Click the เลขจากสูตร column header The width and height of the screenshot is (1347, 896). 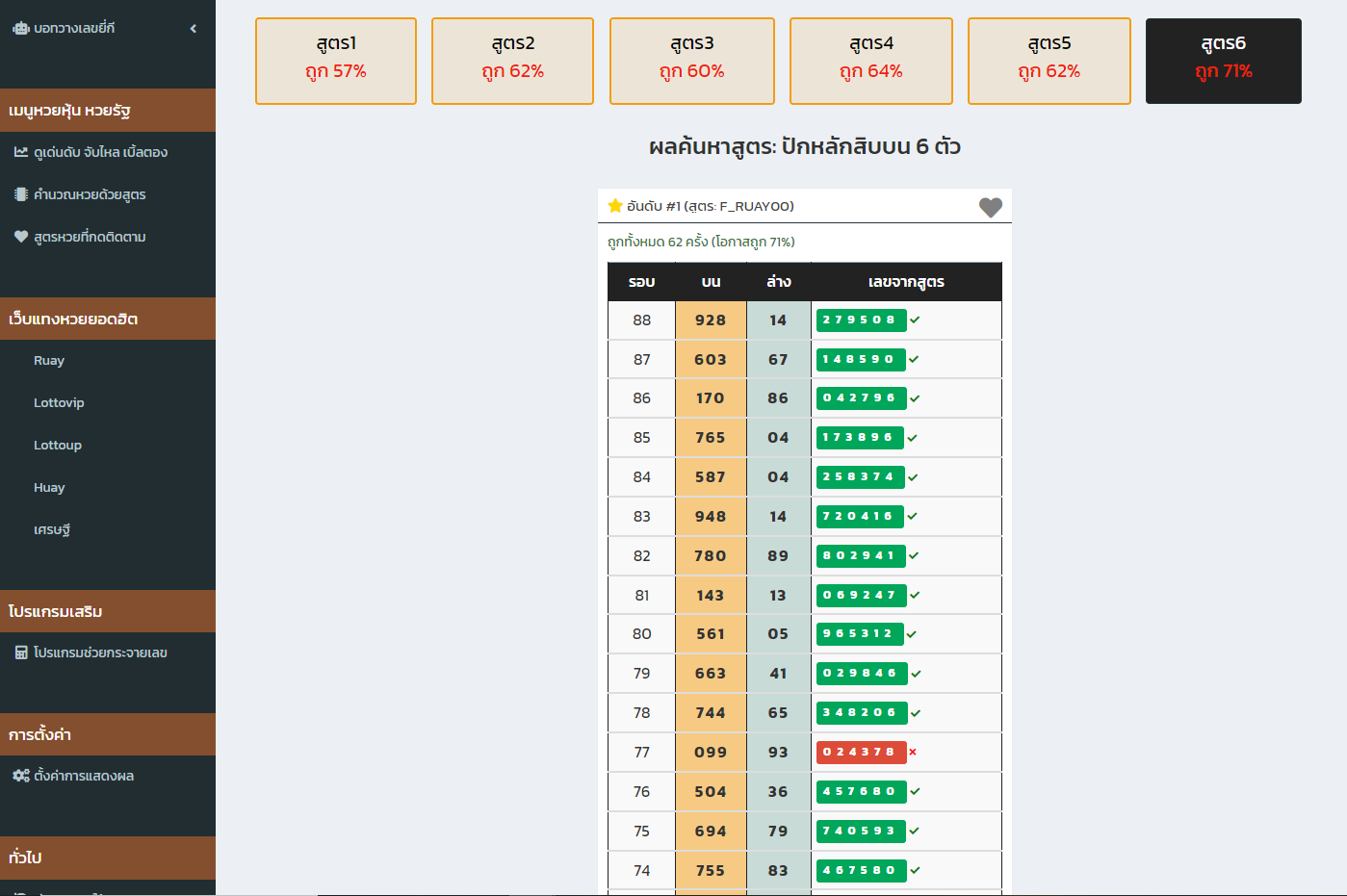(906, 282)
